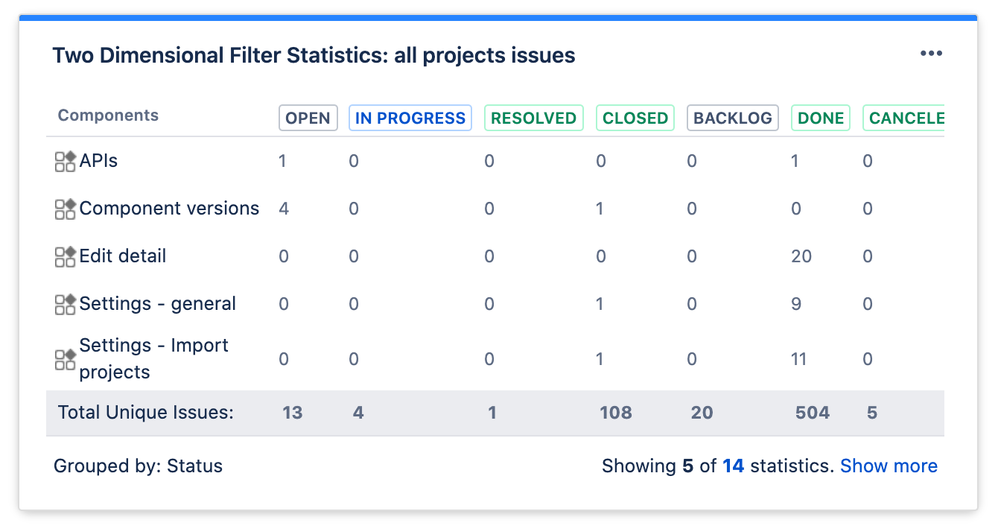Click the OPEN status badge
This screenshot has height=526, width=998.
(x=308, y=118)
